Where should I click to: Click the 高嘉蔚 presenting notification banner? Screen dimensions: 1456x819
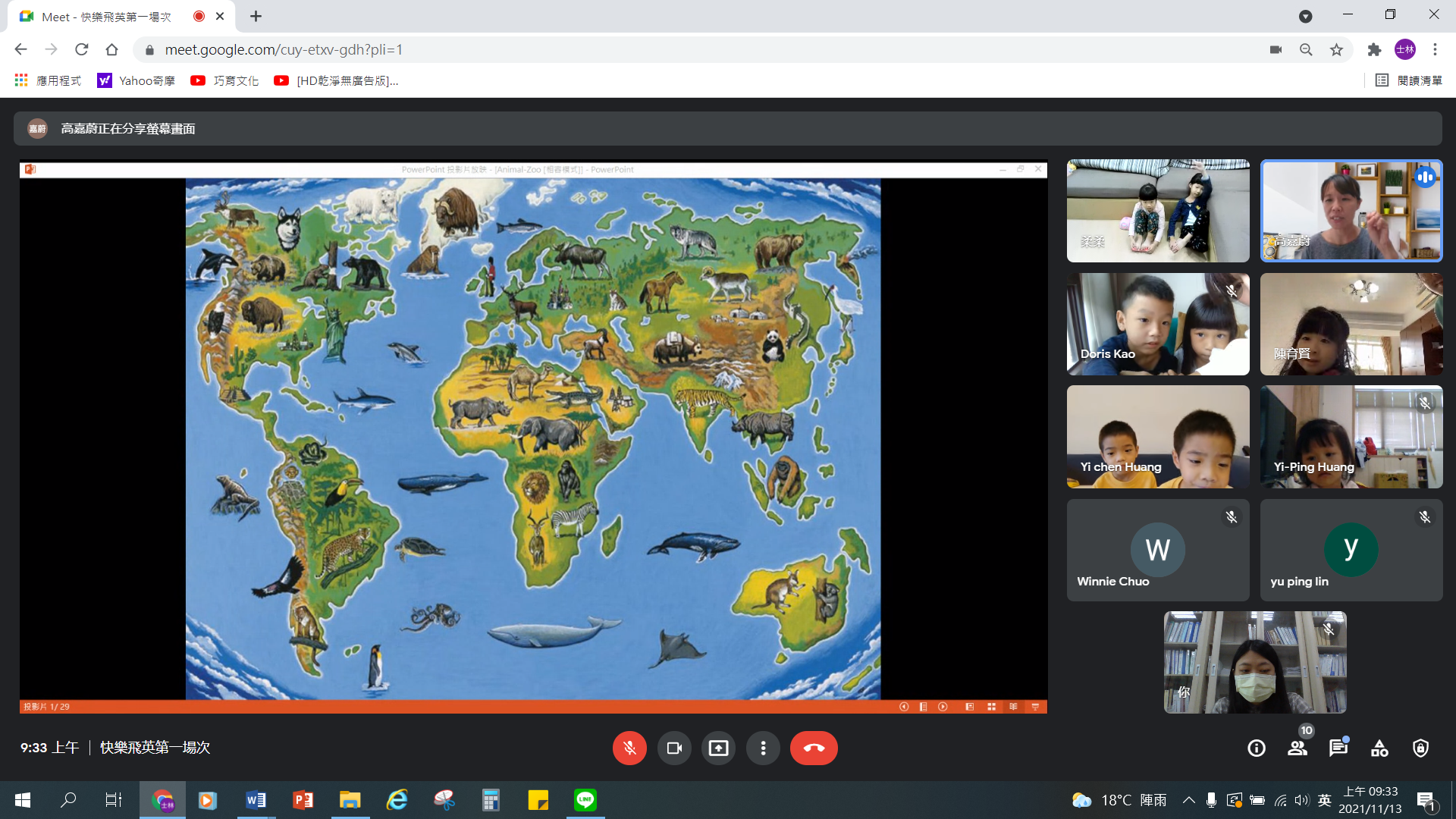pos(727,129)
